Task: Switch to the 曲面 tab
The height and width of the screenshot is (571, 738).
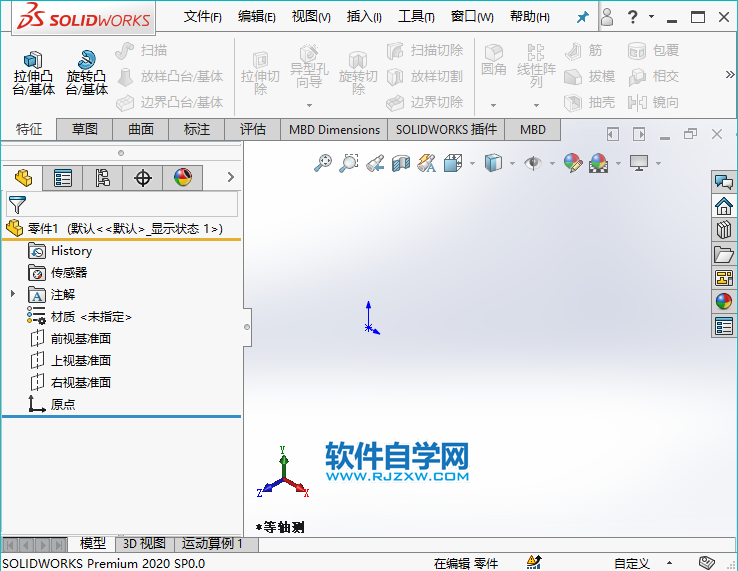Action: coord(141,129)
